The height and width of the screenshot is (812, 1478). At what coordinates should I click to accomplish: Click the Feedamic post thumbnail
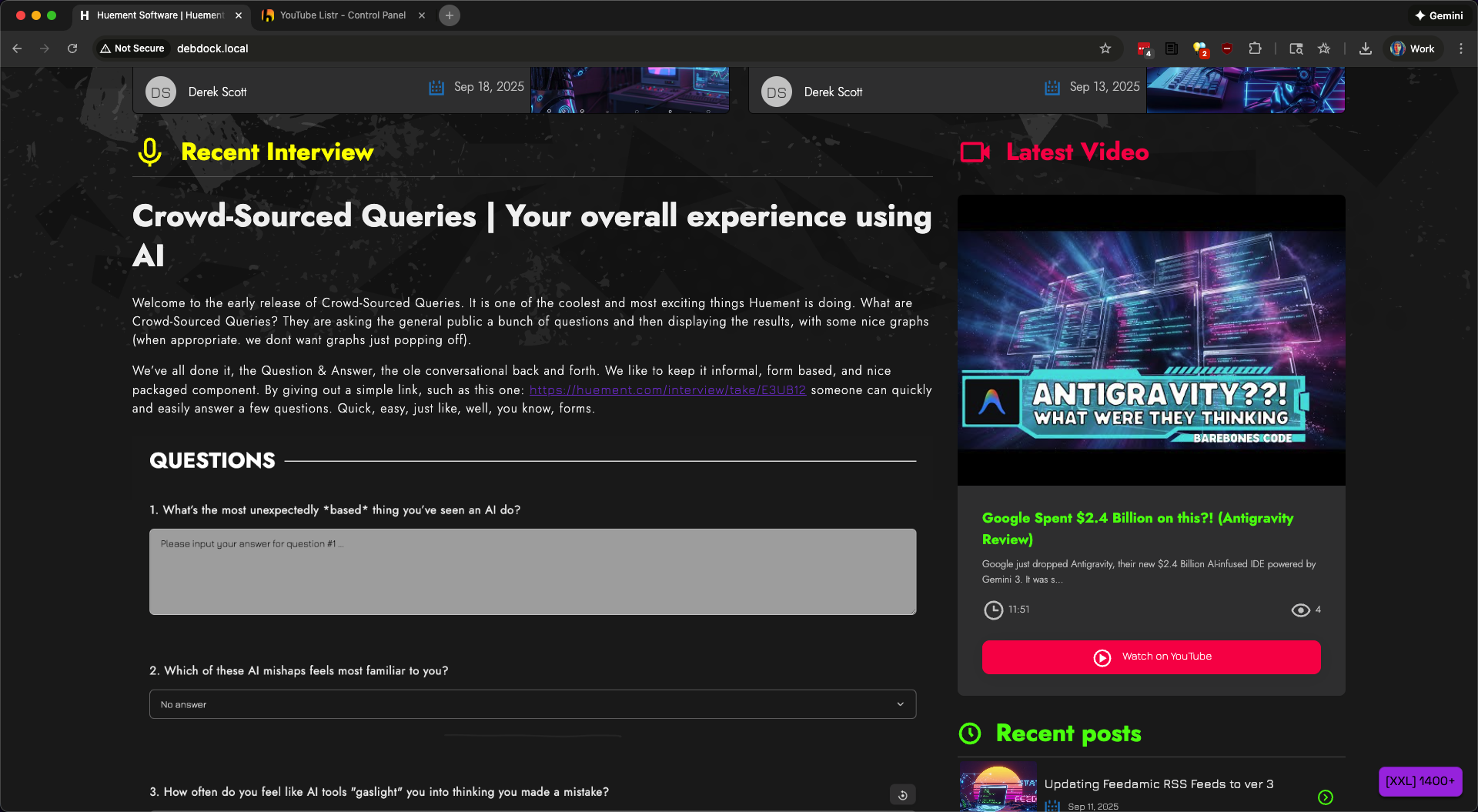click(998, 787)
